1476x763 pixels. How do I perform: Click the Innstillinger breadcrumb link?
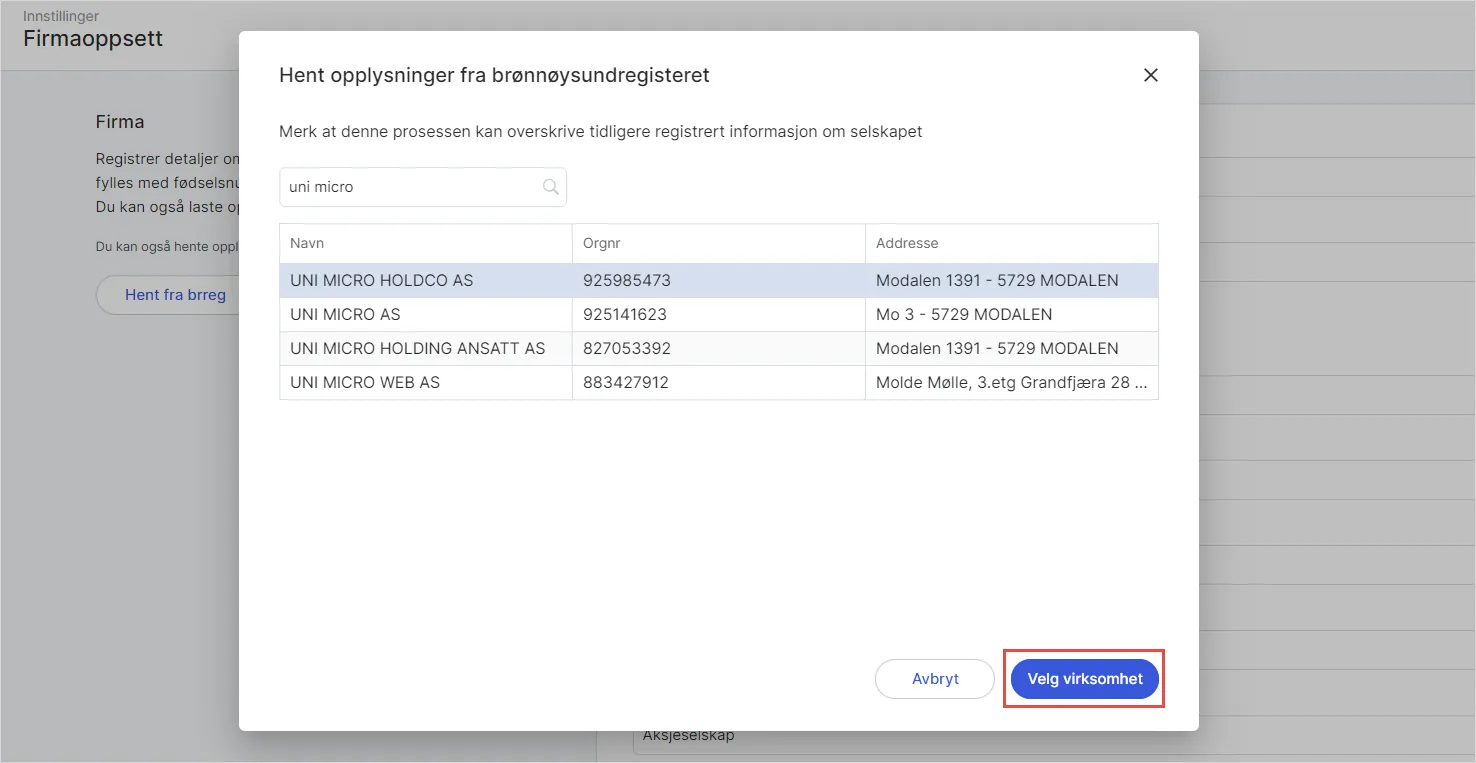[x=62, y=16]
